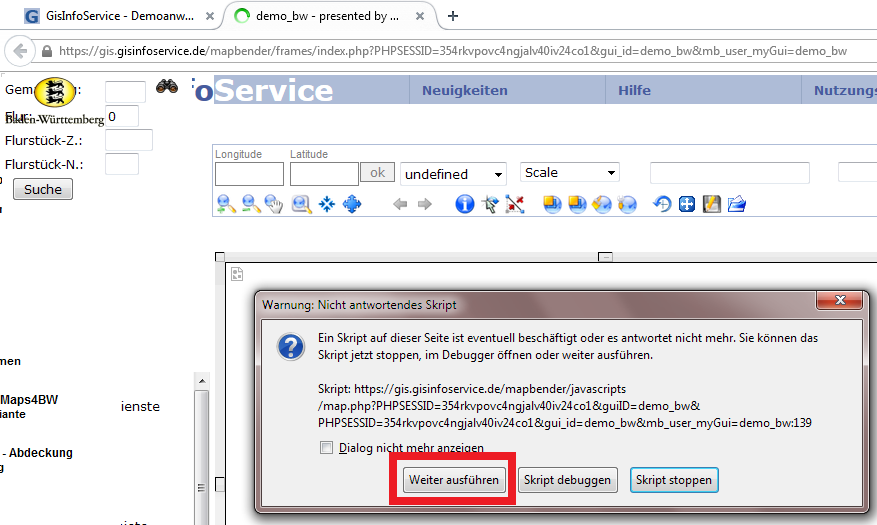Viewport: 877px width, 525px height.
Task: Click the open folder icon
Action: [737, 204]
